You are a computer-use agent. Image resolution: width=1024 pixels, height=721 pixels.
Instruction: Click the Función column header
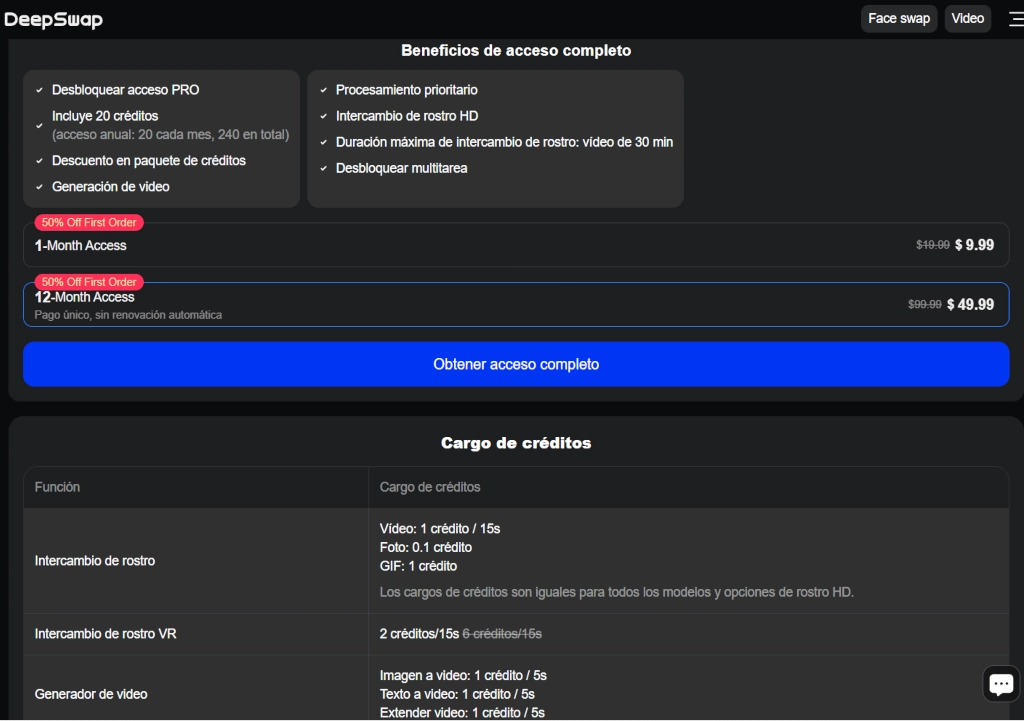pyautogui.click(x=57, y=487)
